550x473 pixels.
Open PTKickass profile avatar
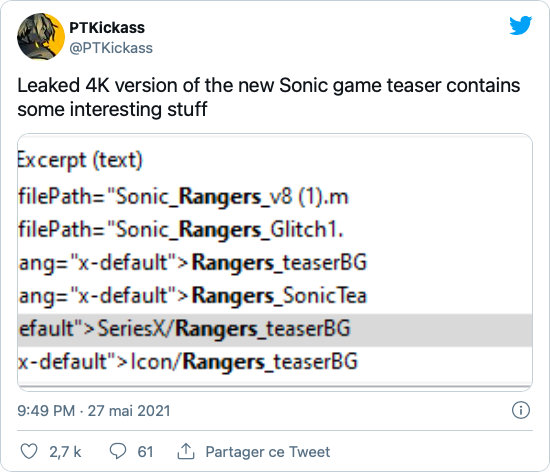[41, 36]
